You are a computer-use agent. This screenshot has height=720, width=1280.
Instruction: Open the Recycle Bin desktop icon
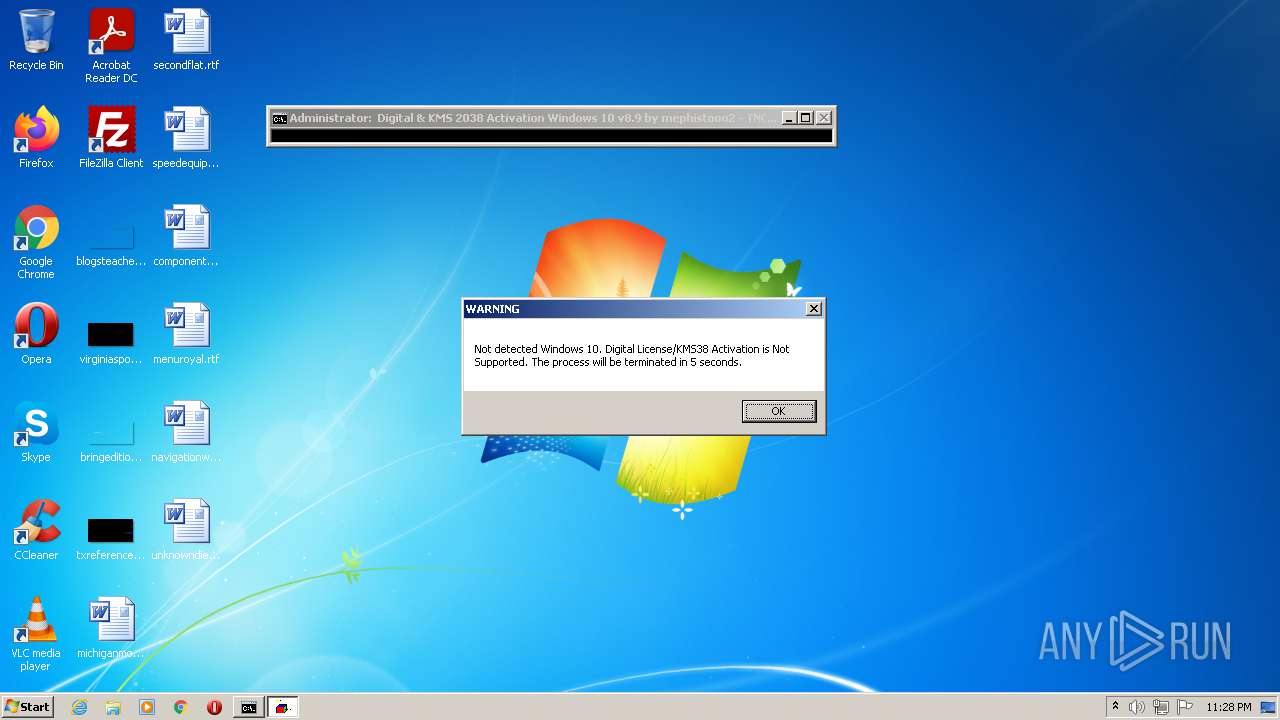tap(36, 40)
